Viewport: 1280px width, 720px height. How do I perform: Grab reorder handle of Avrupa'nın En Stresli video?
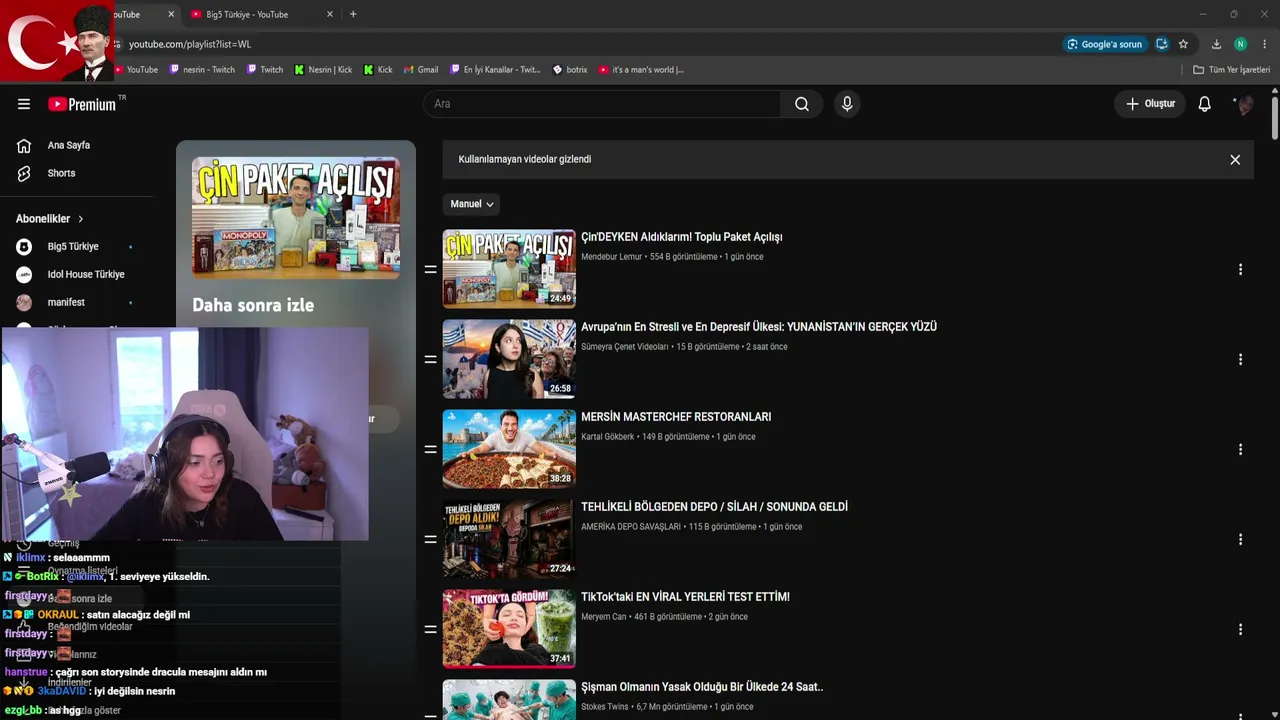coord(431,359)
